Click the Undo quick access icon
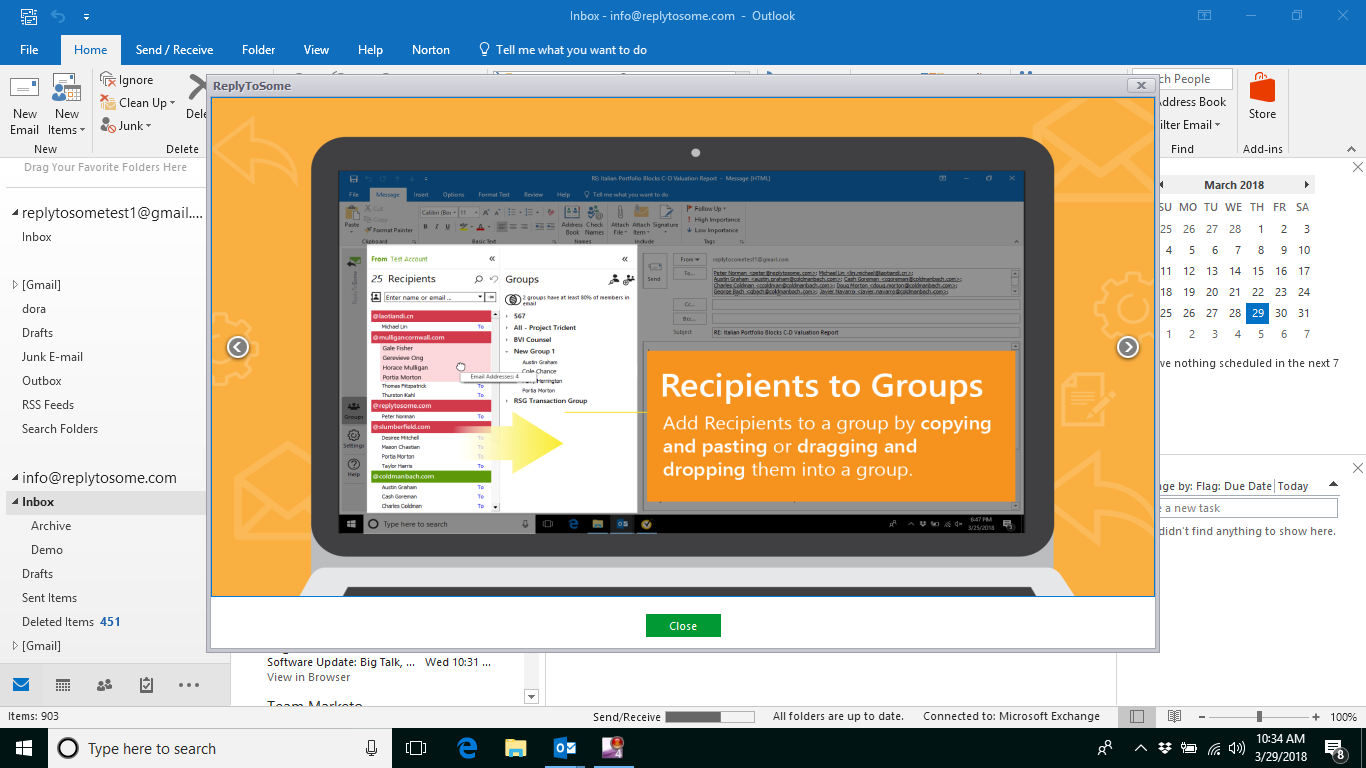The image size is (1366, 768). point(58,16)
